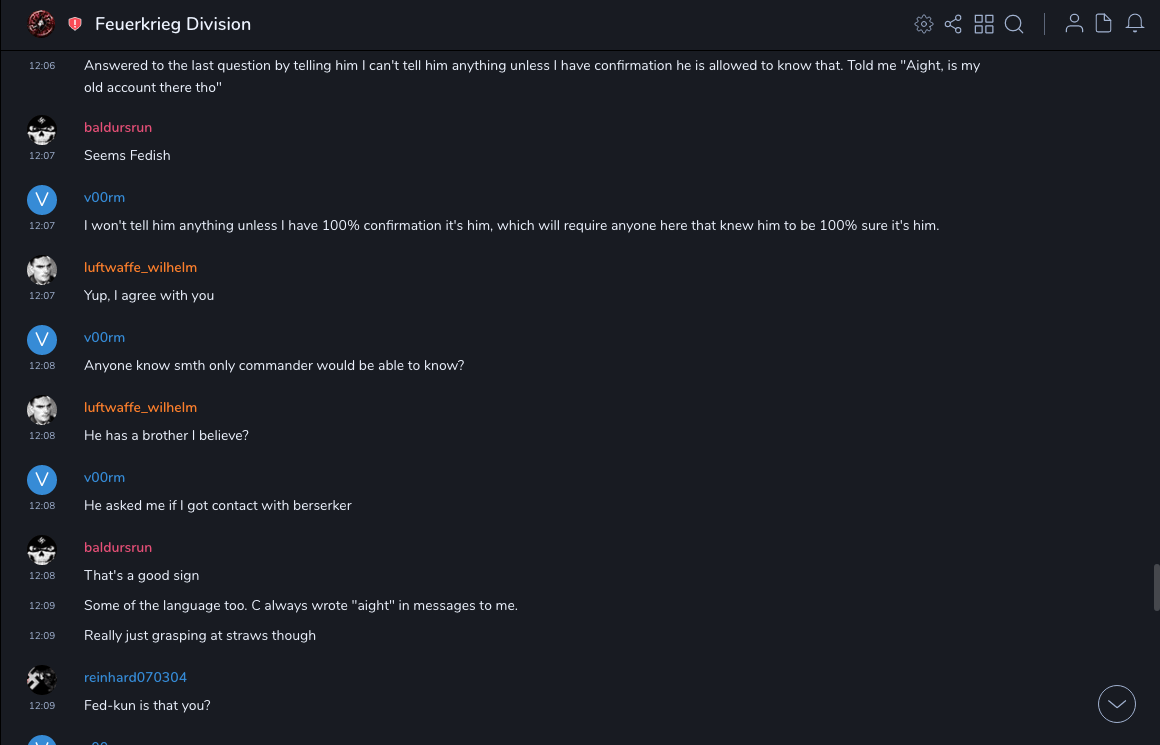
Task: Click reinhard070304's avatar picture
Action: coord(42,680)
